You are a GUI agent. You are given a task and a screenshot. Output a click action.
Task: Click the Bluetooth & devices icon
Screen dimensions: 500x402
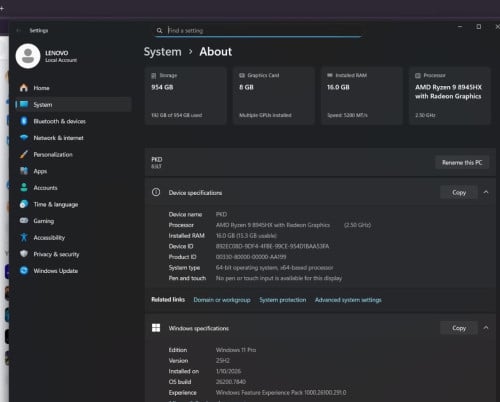24,121
